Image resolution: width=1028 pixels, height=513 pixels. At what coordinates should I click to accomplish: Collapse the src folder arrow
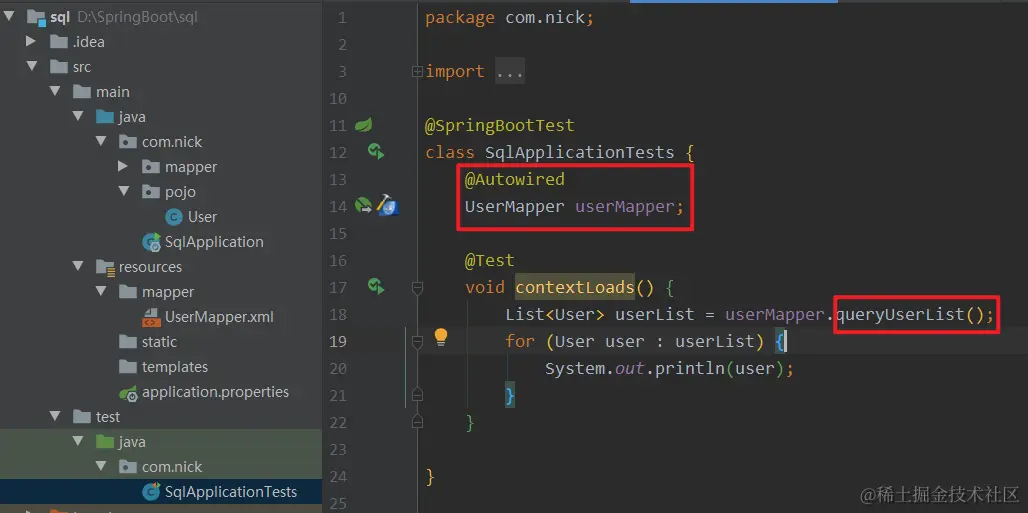click(x=31, y=66)
